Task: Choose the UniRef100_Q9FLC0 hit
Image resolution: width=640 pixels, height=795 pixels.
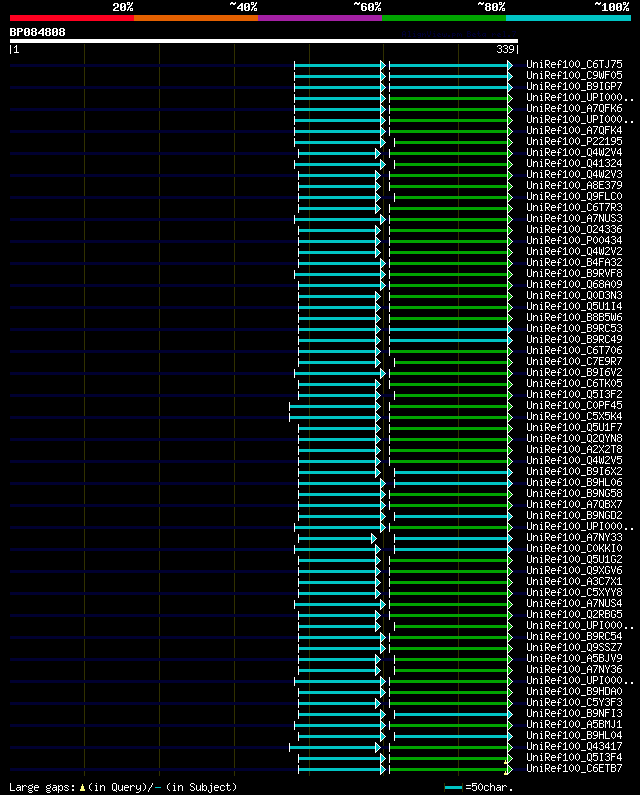Action: click(574, 196)
